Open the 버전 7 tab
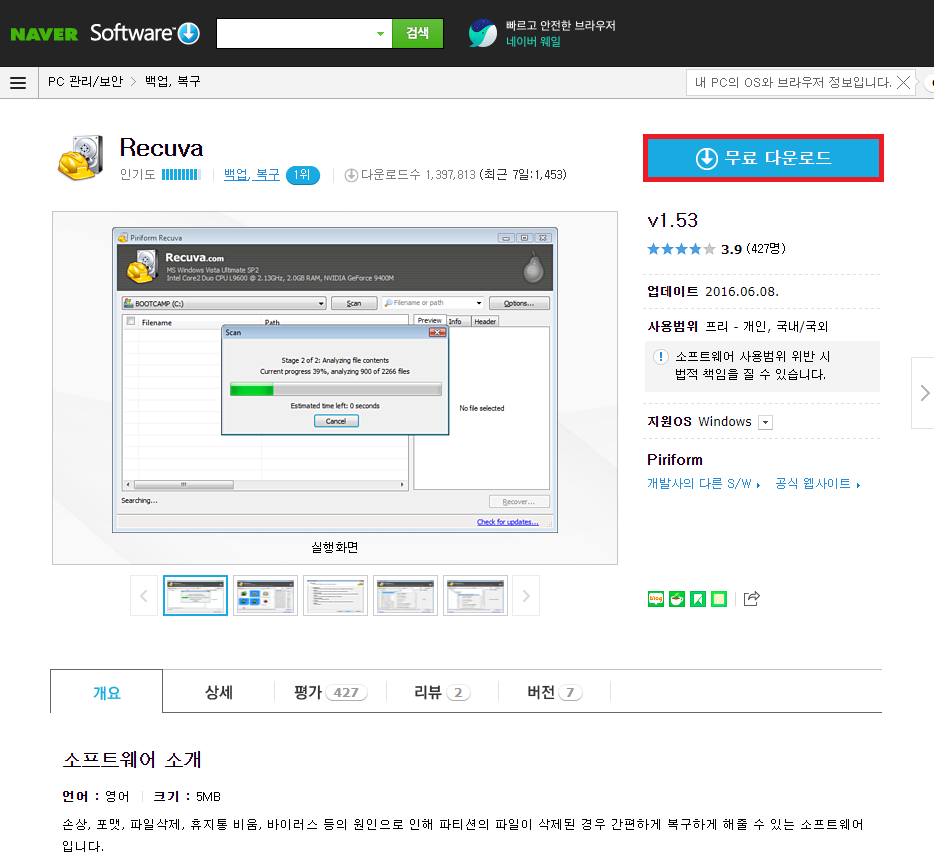This screenshot has height=862, width=934. pyautogui.click(x=555, y=692)
